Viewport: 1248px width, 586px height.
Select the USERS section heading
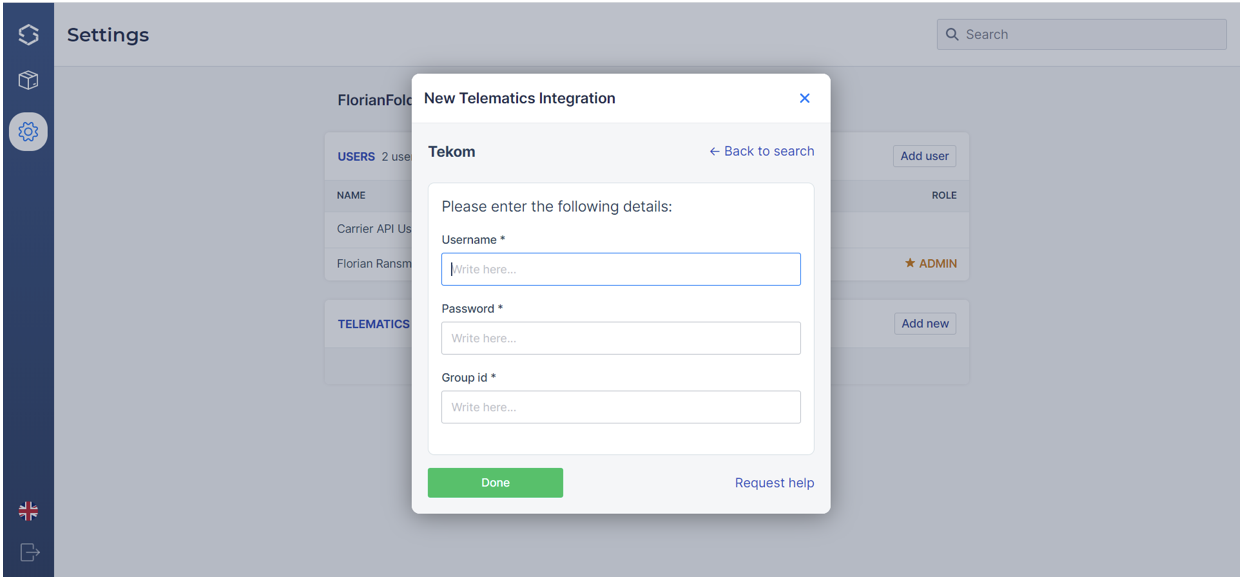tap(356, 157)
